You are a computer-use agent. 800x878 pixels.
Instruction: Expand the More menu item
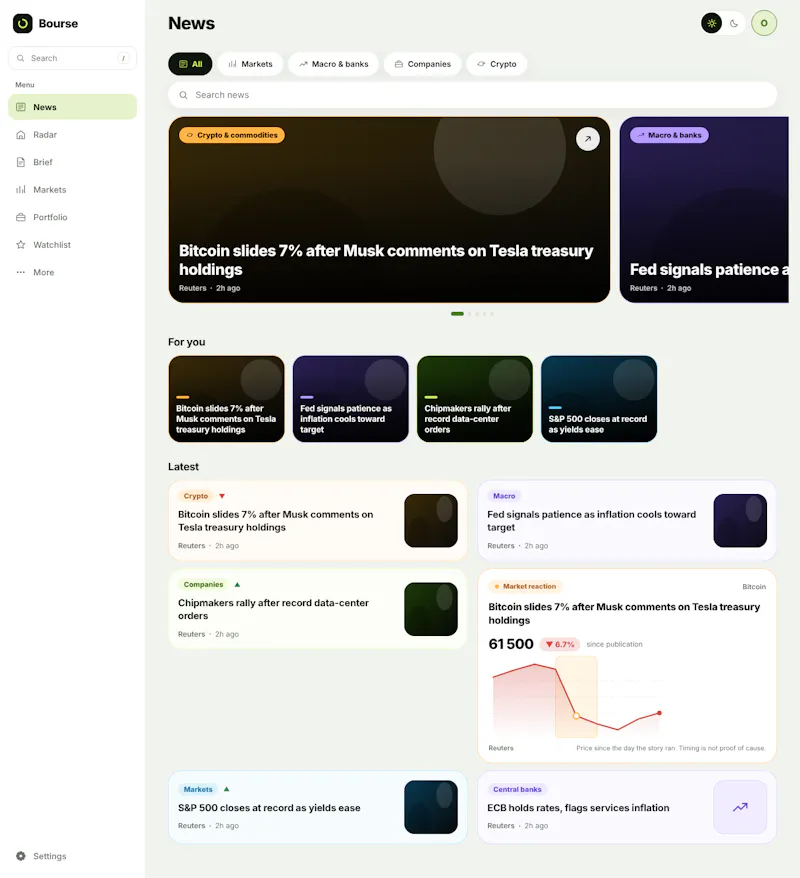[72, 272]
